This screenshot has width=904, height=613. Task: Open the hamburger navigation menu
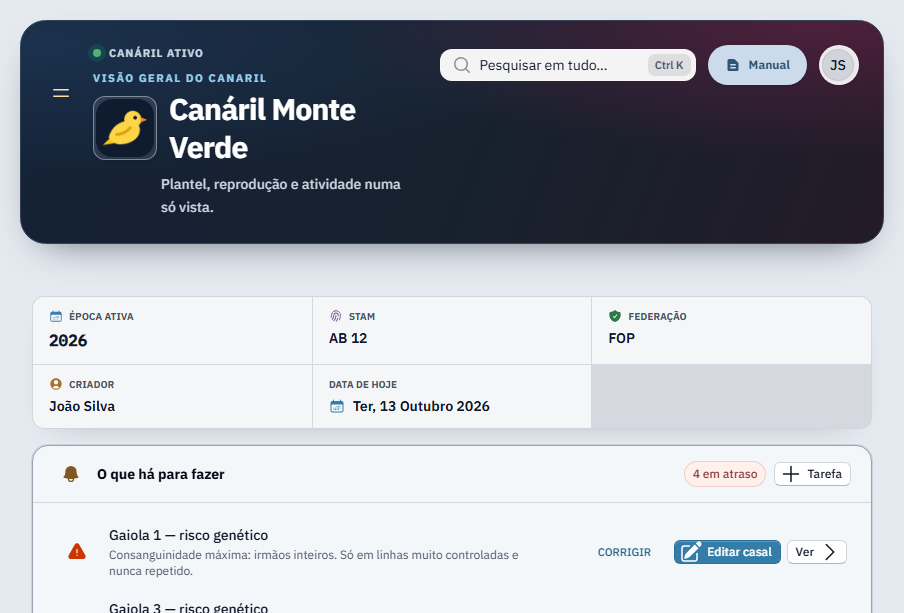tap(61, 93)
